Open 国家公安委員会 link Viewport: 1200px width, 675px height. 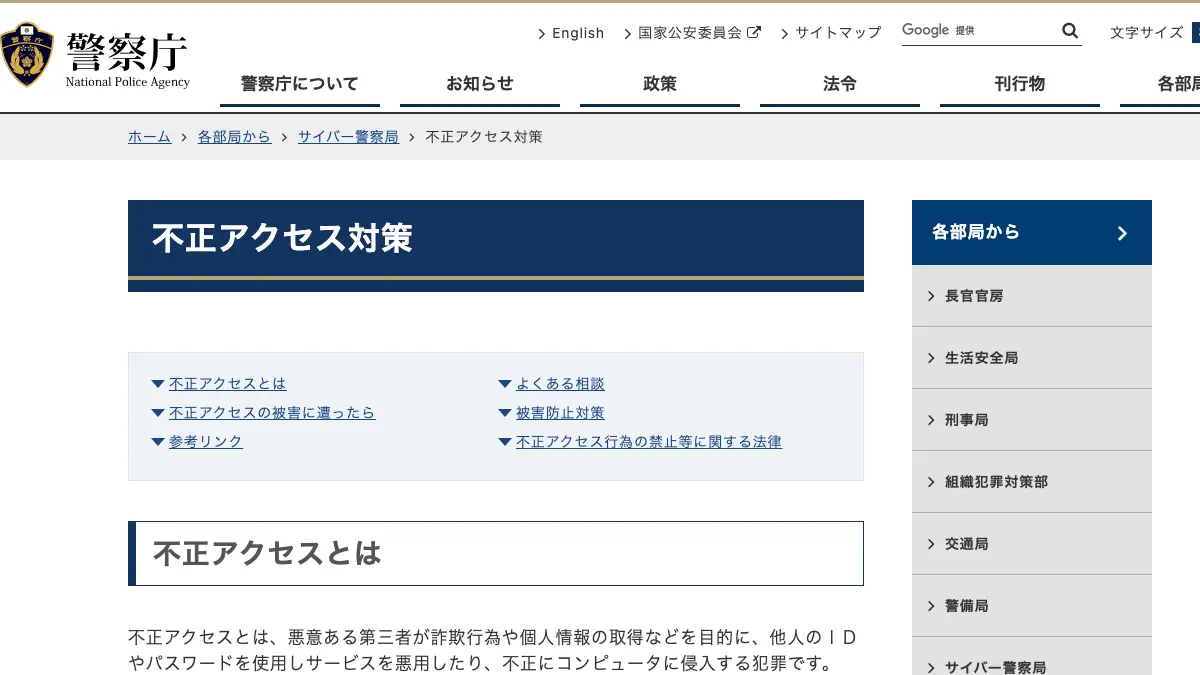[x=690, y=33]
